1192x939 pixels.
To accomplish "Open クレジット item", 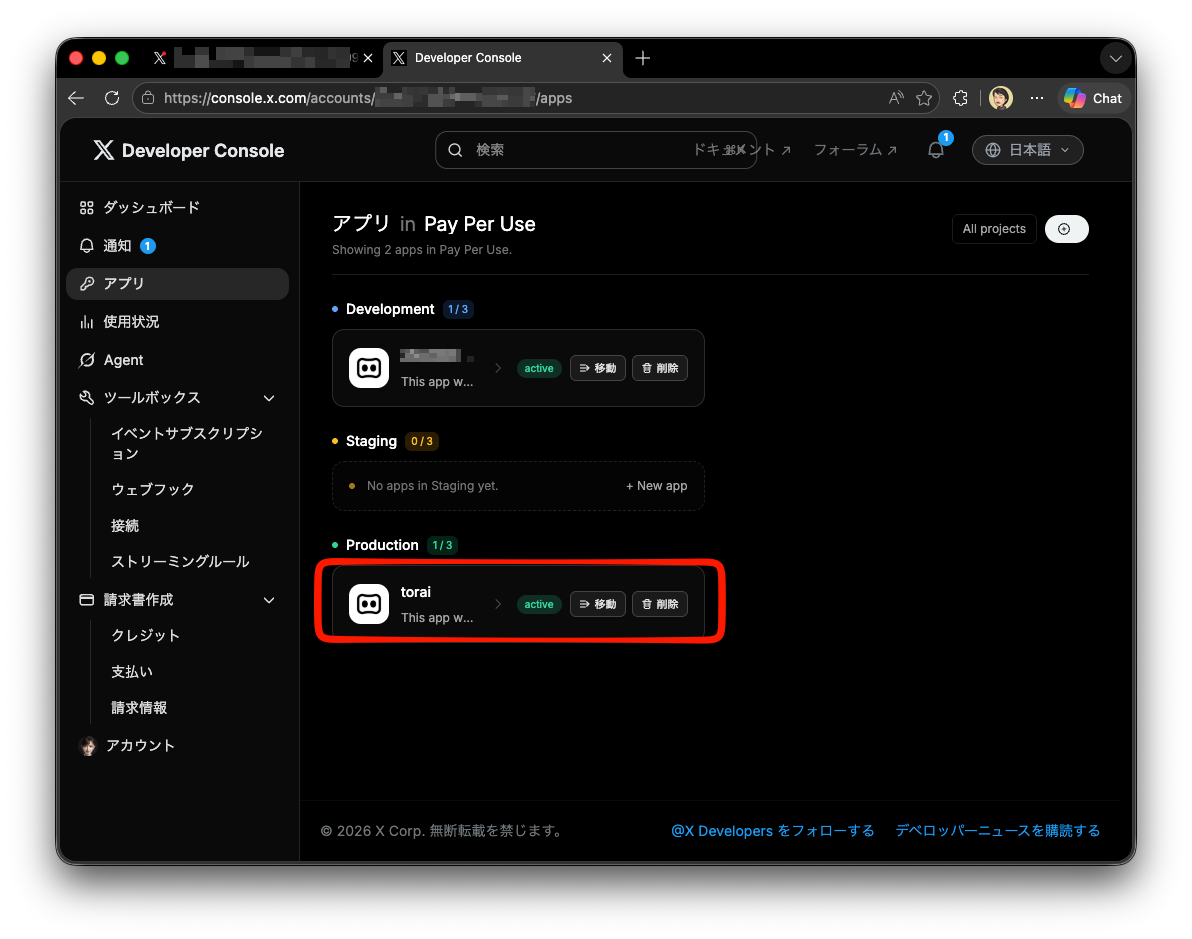I will click(145, 635).
